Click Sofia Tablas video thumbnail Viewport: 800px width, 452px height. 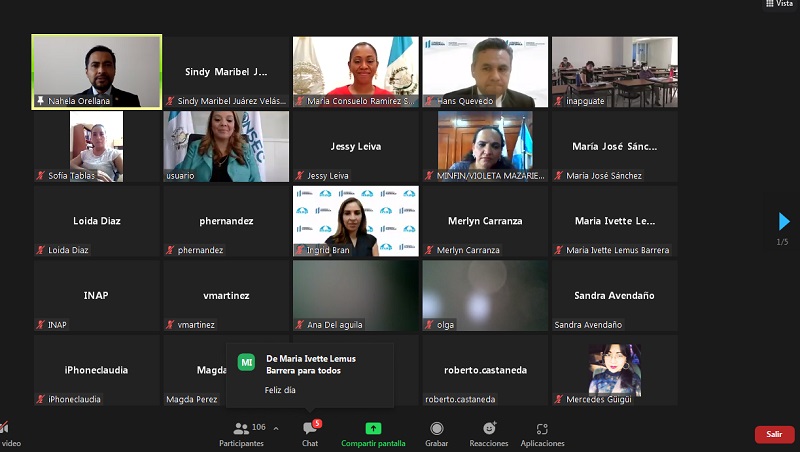click(96, 145)
